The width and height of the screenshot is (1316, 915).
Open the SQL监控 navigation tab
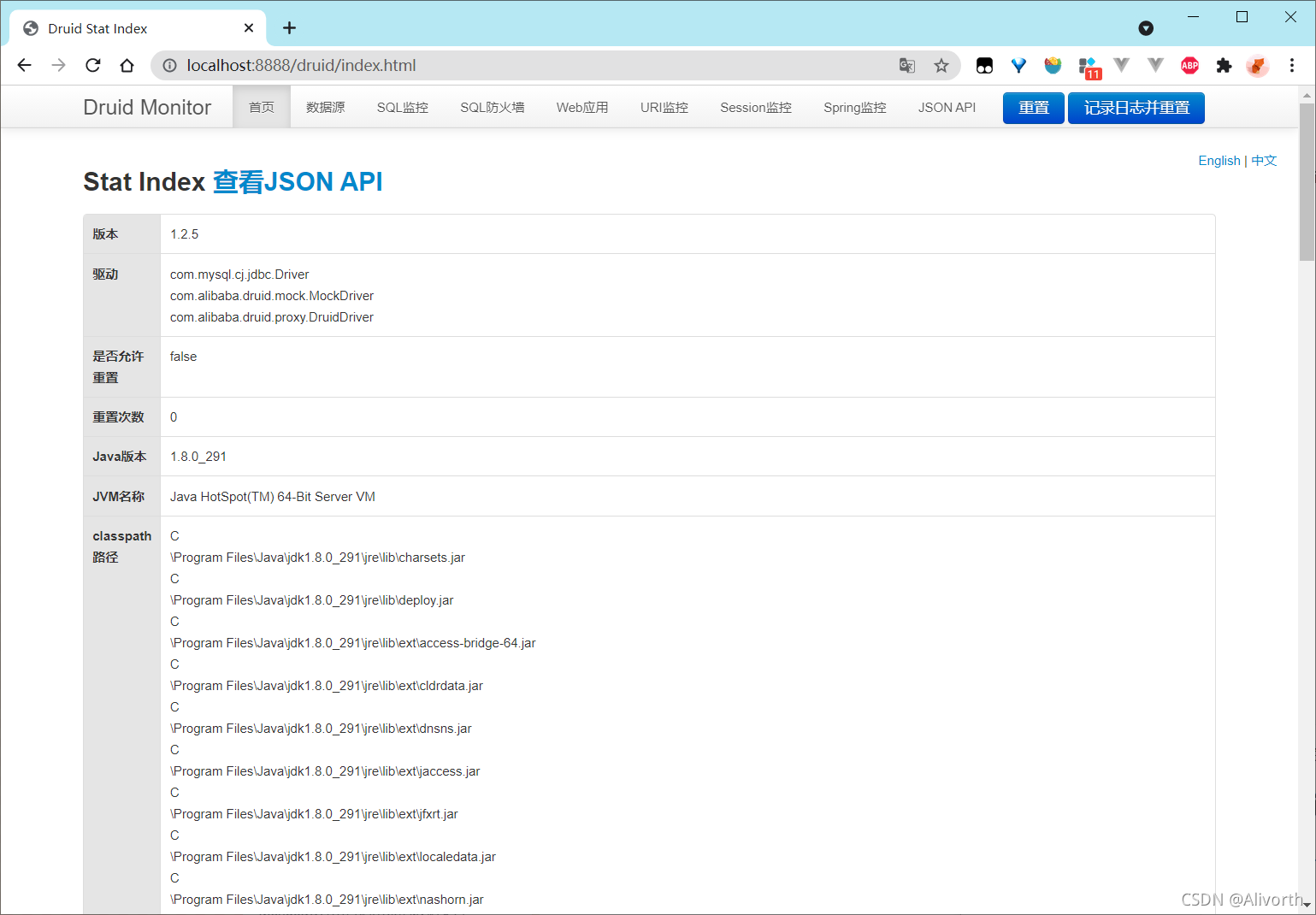pos(403,107)
